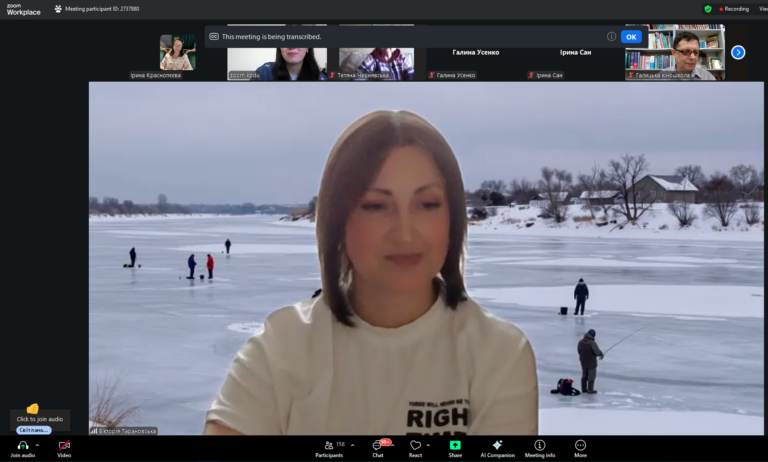Click the muted mic icon on Галина Усенко tile
The height and width of the screenshot is (462, 768).
coord(432,75)
